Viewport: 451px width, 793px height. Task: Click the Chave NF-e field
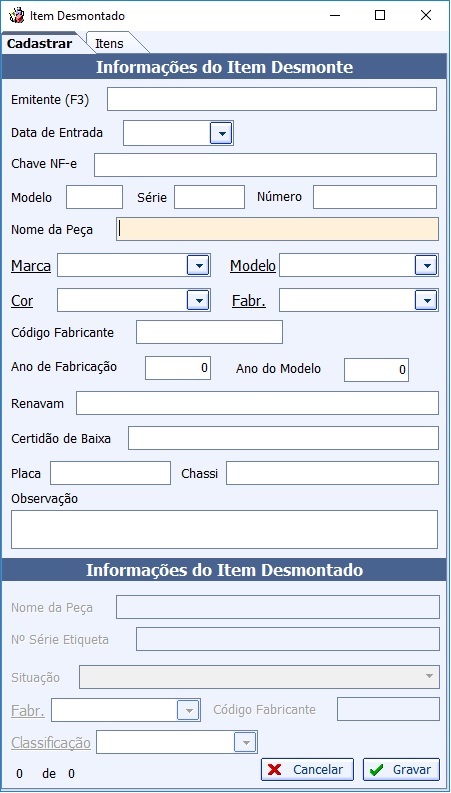click(265, 165)
